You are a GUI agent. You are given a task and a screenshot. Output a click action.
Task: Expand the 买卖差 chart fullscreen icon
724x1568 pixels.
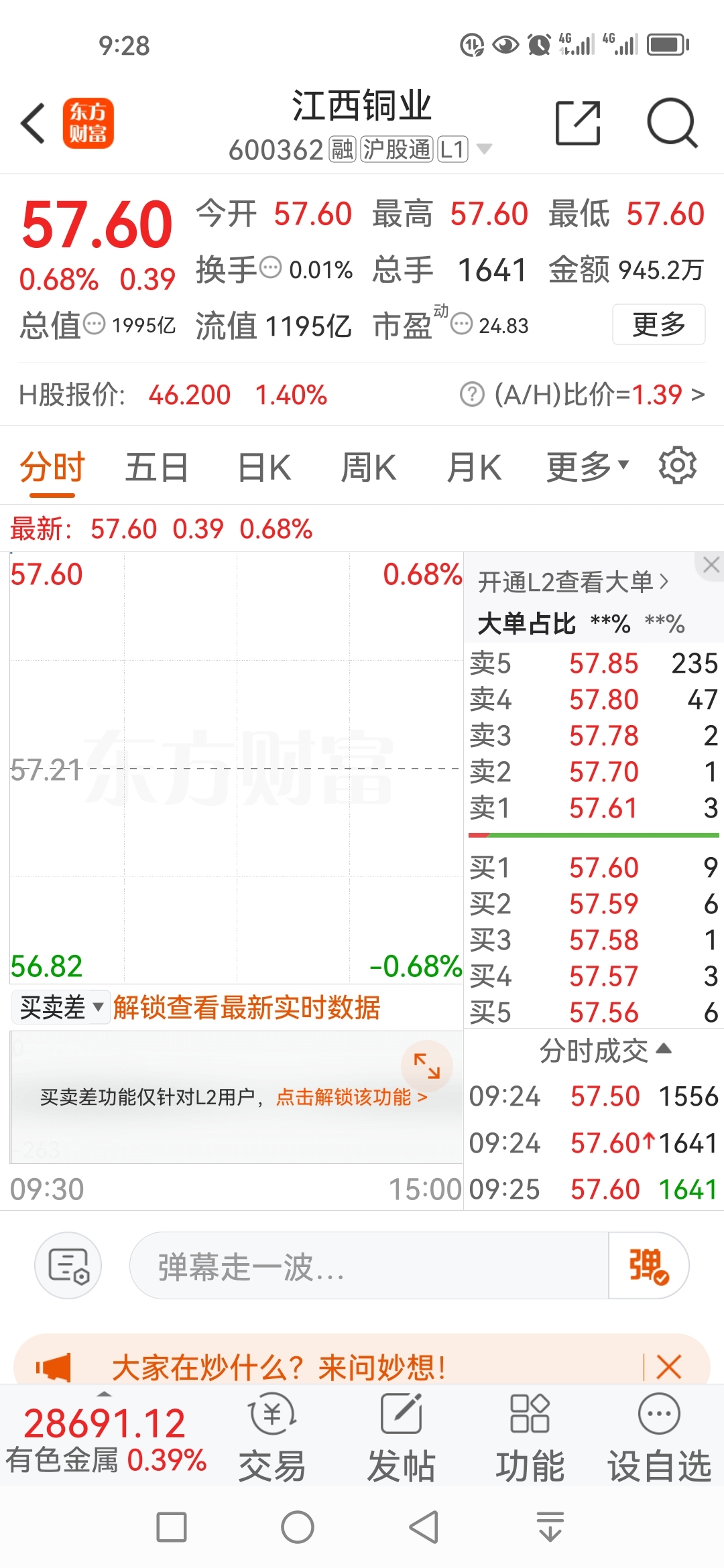coord(426,1065)
